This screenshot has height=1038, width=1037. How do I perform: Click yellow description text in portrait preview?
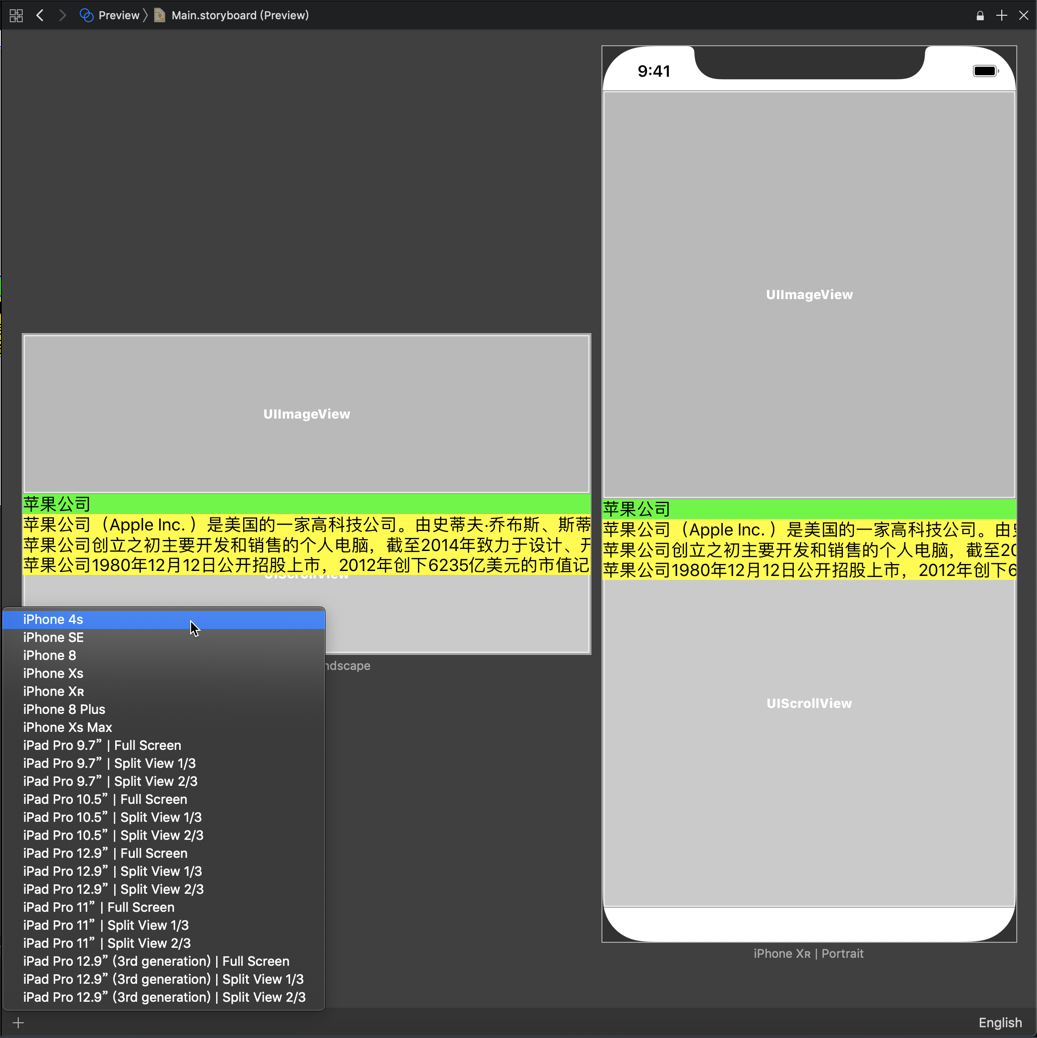pyautogui.click(x=809, y=549)
